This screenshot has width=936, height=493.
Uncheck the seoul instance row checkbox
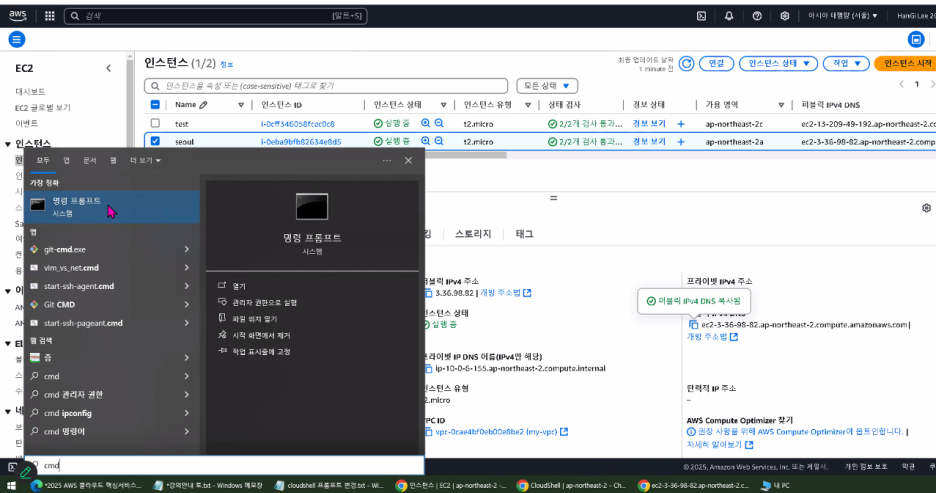(155, 141)
